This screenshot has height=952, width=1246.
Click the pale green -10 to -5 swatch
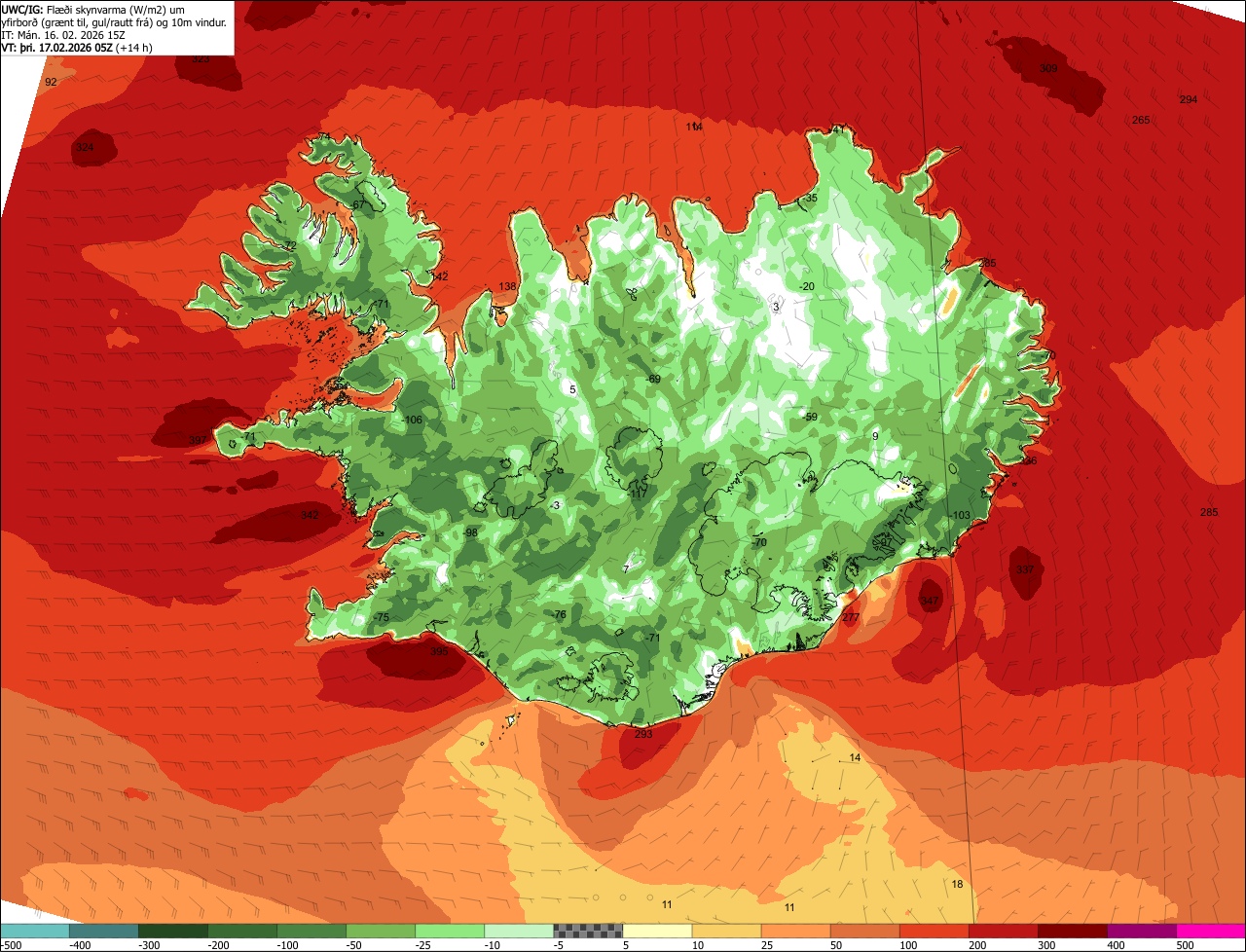(x=519, y=931)
